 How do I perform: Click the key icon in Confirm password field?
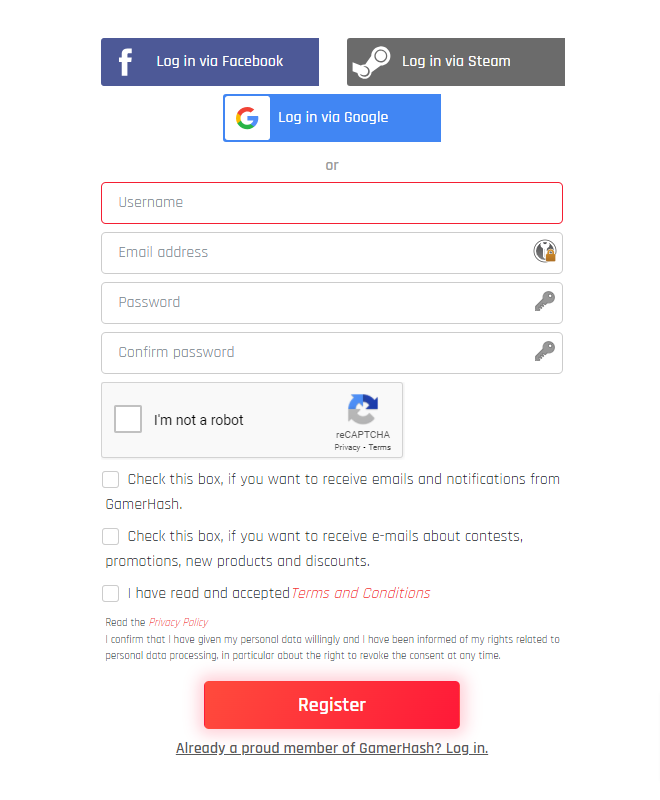pyautogui.click(x=545, y=352)
